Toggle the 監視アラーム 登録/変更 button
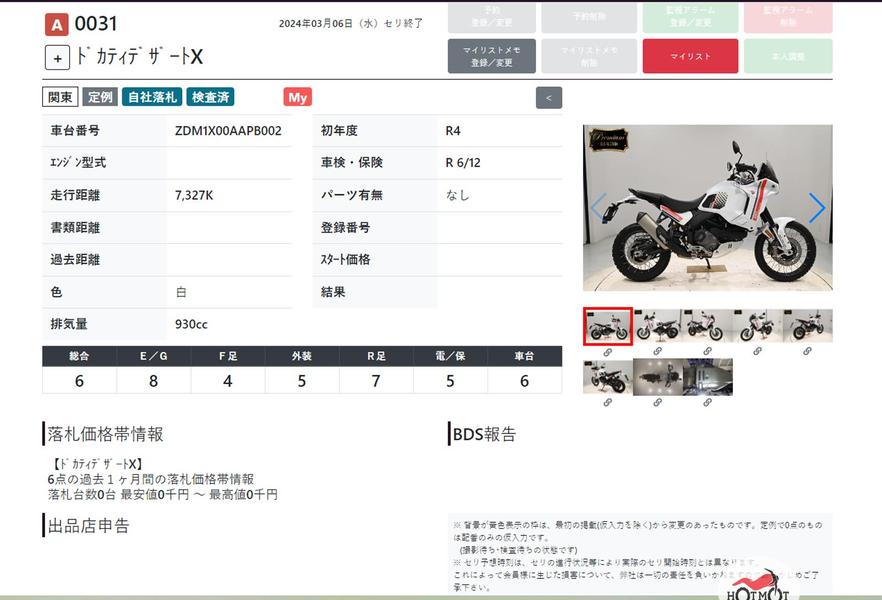Image resolution: width=882 pixels, height=600 pixels. coord(690,17)
